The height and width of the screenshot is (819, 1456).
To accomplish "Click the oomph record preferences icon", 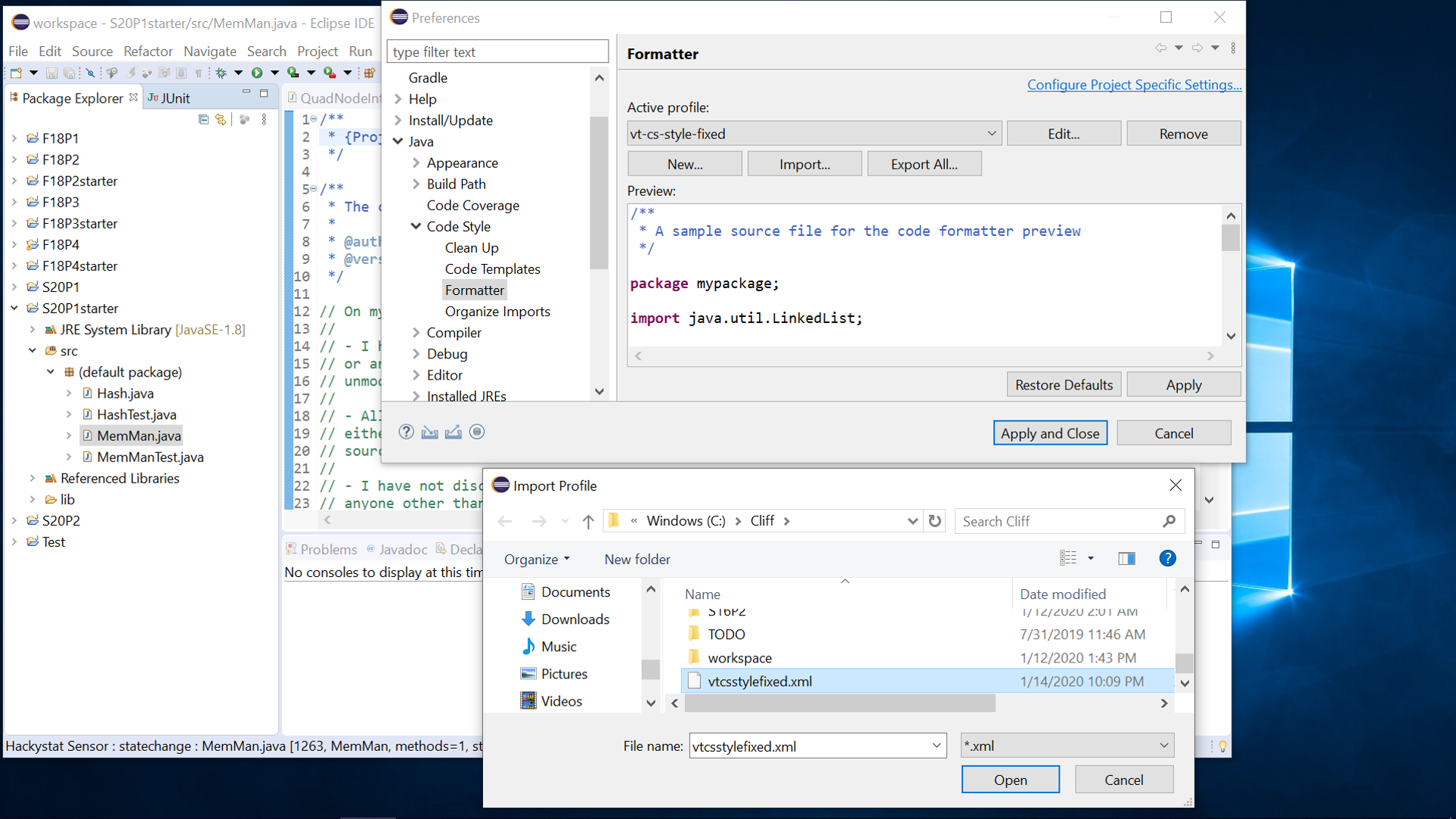I will (x=477, y=432).
